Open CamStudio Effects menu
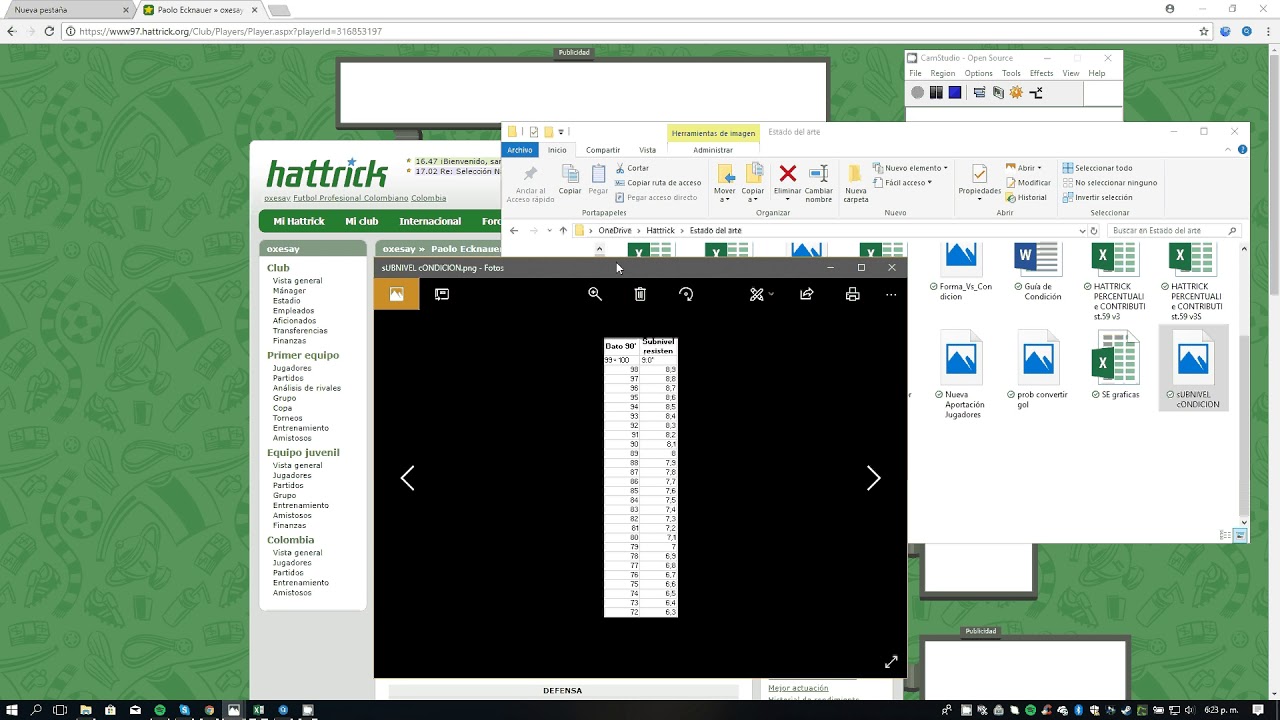 tap(1042, 73)
